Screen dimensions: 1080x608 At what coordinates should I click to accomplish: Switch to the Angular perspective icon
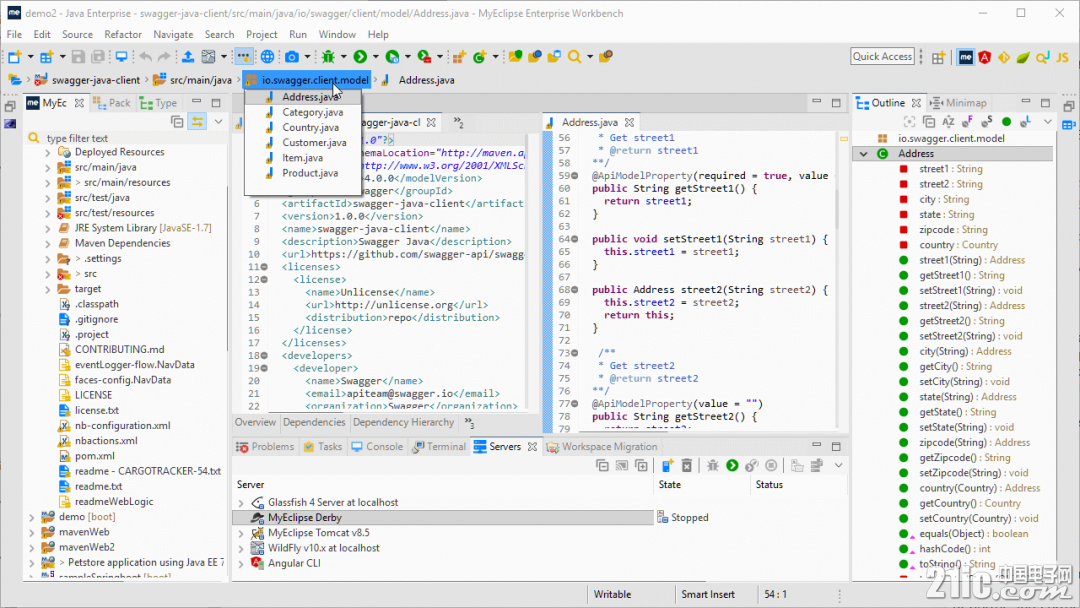tap(985, 57)
